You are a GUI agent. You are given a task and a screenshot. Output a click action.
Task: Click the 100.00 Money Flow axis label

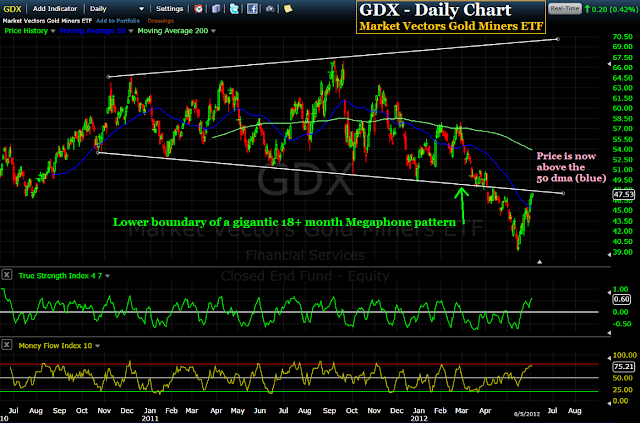(x=624, y=355)
